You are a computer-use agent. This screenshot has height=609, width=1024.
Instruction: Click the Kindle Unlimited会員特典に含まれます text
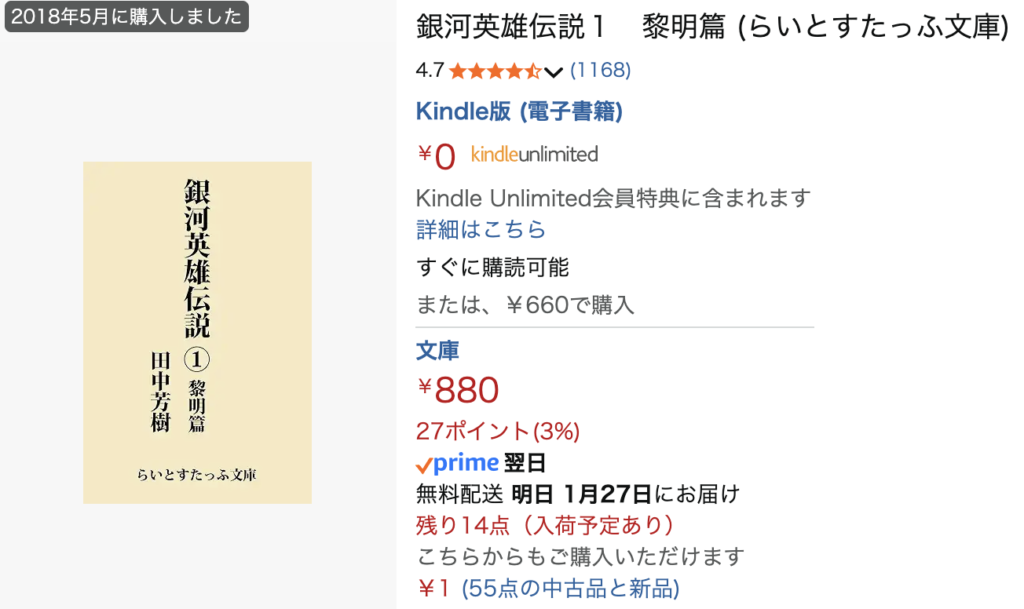click(x=612, y=198)
